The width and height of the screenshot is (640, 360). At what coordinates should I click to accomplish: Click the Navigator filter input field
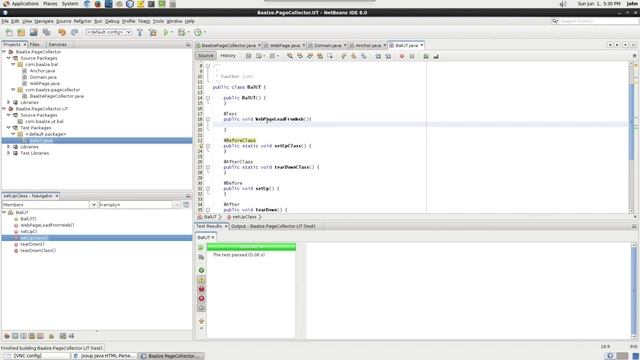click(136, 204)
